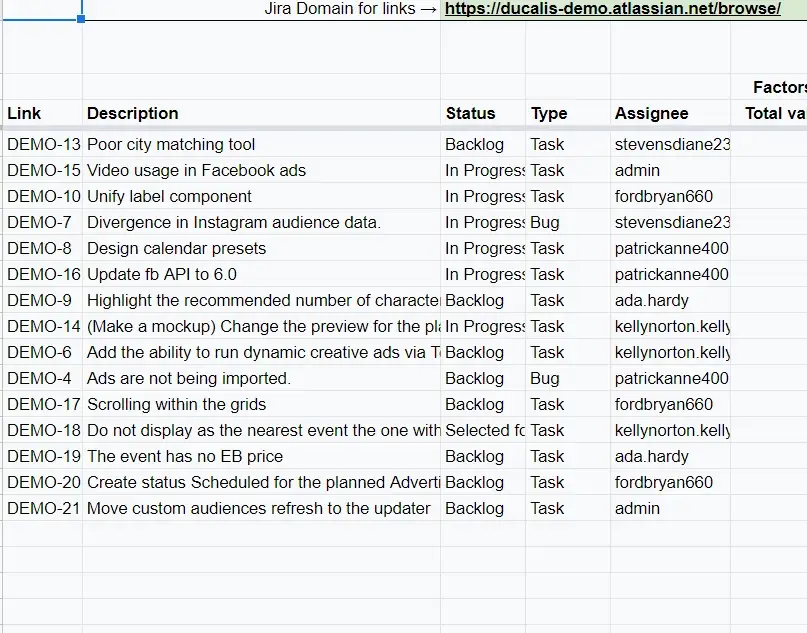Click the Description column header

[133, 113]
